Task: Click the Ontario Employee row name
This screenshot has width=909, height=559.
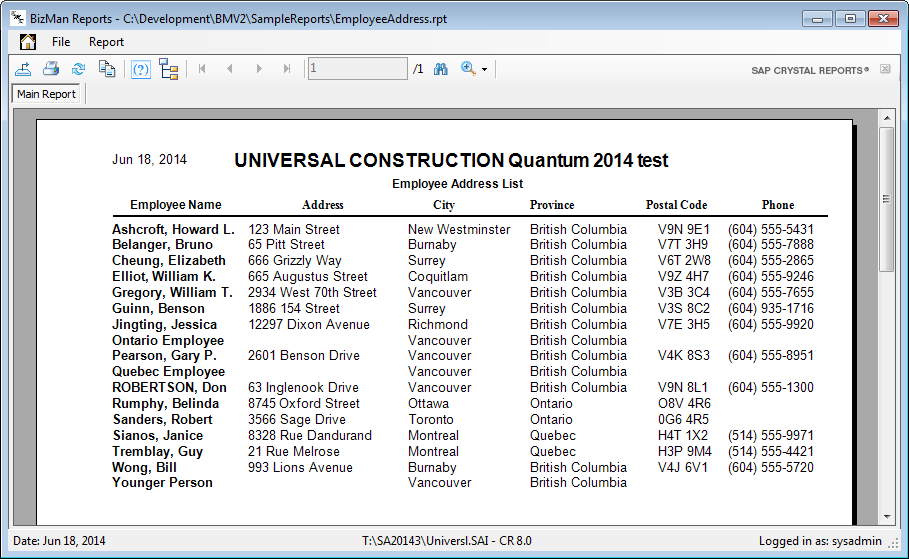Action: [168, 340]
